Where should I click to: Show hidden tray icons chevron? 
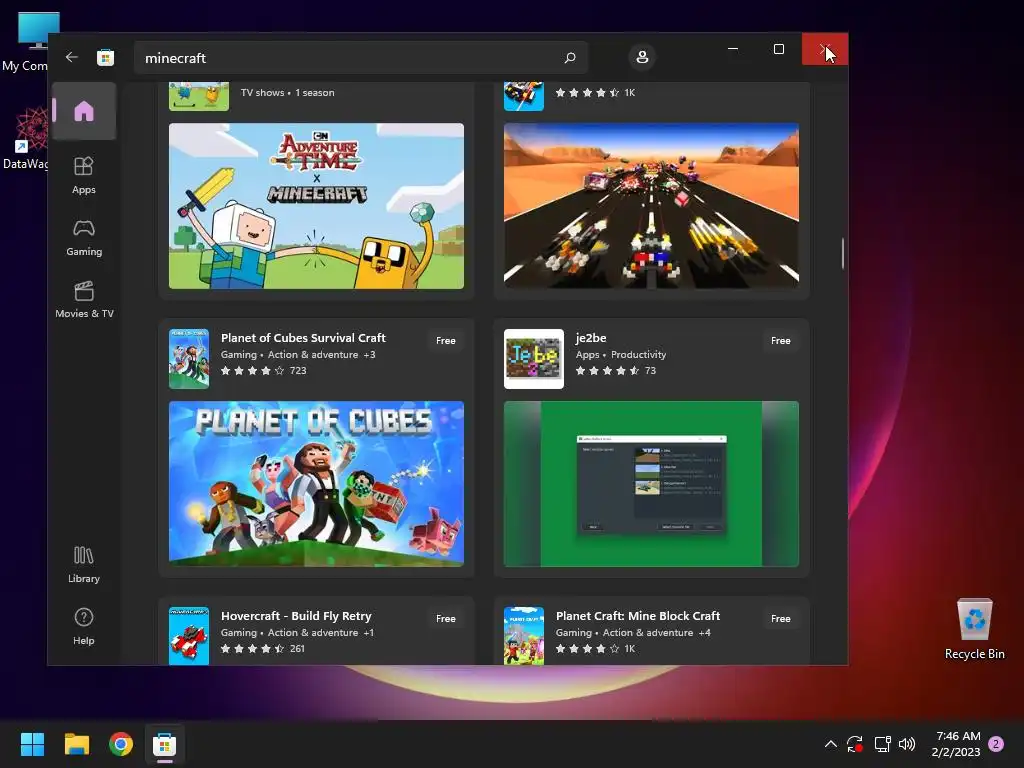click(831, 744)
